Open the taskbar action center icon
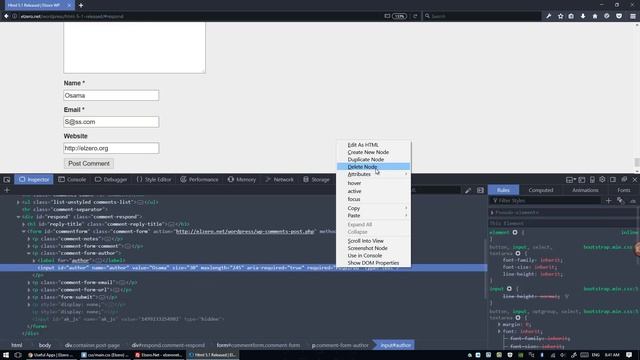640x360 pixels. (629, 355)
